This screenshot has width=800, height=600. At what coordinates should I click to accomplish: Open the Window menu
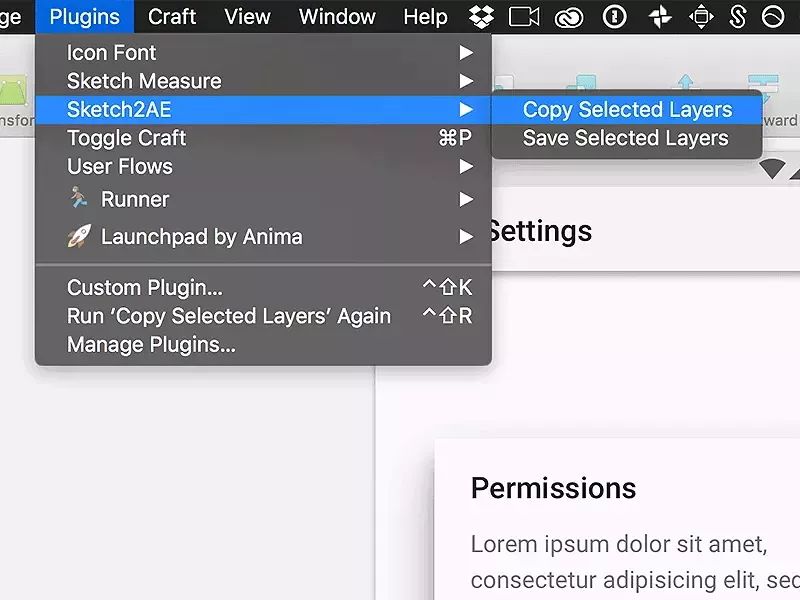click(x=337, y=17)
